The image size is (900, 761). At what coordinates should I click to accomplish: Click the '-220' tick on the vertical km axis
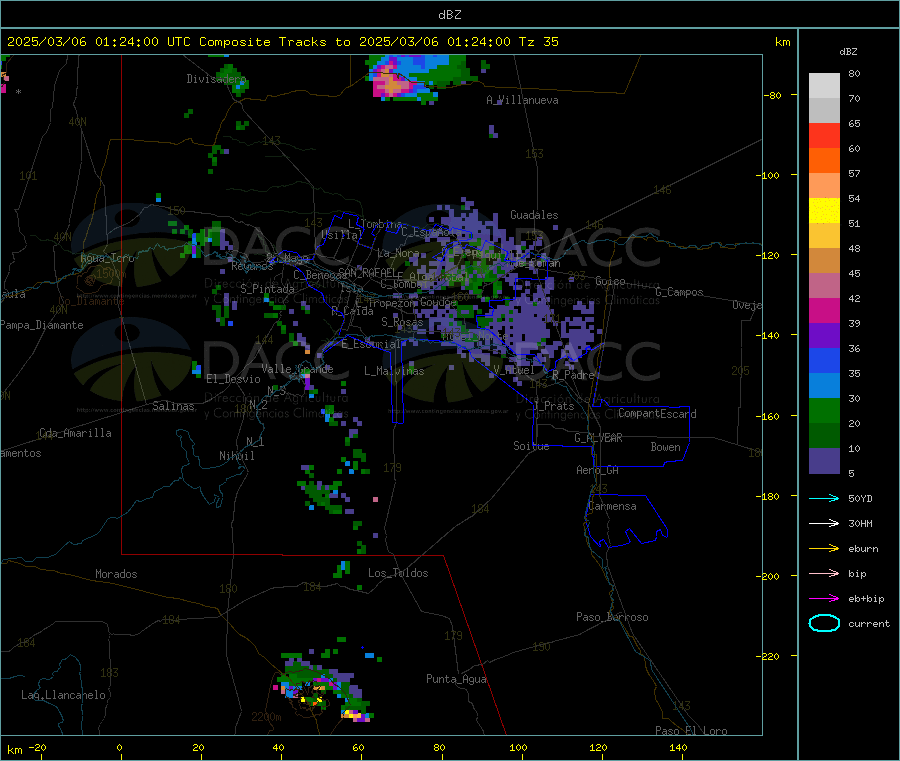pyautogui.click(x=770, y=656)
